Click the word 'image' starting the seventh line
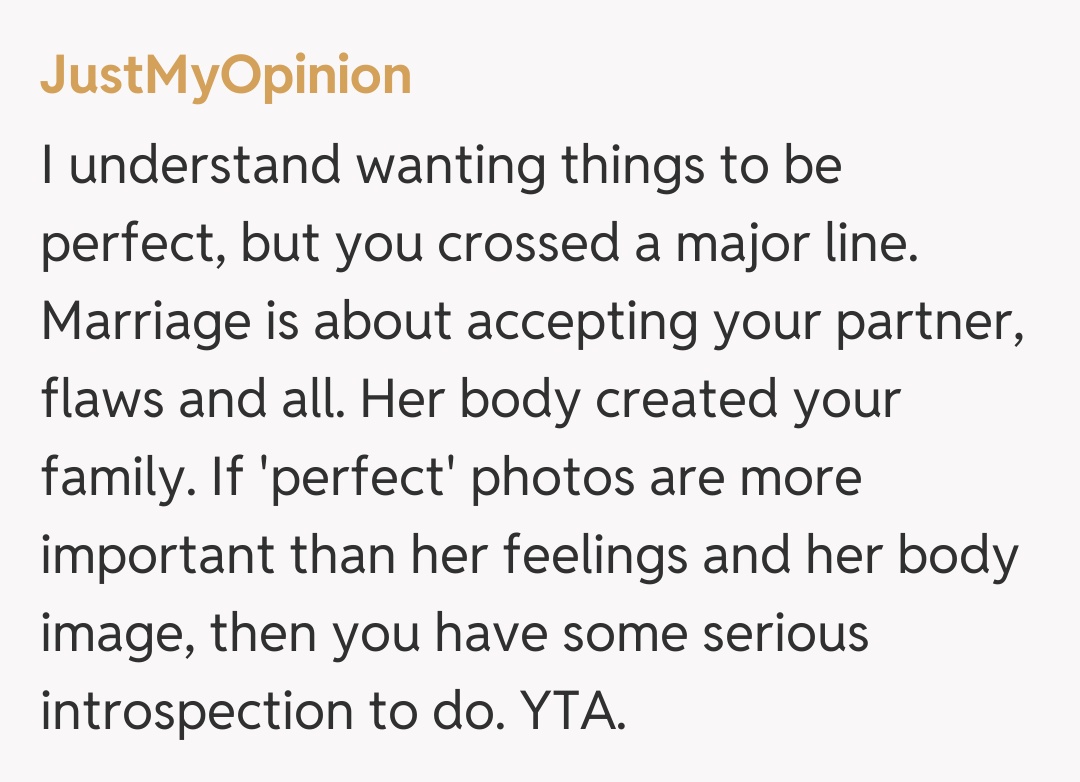This screenshot has height=782, width=1080. pos(108,634)
